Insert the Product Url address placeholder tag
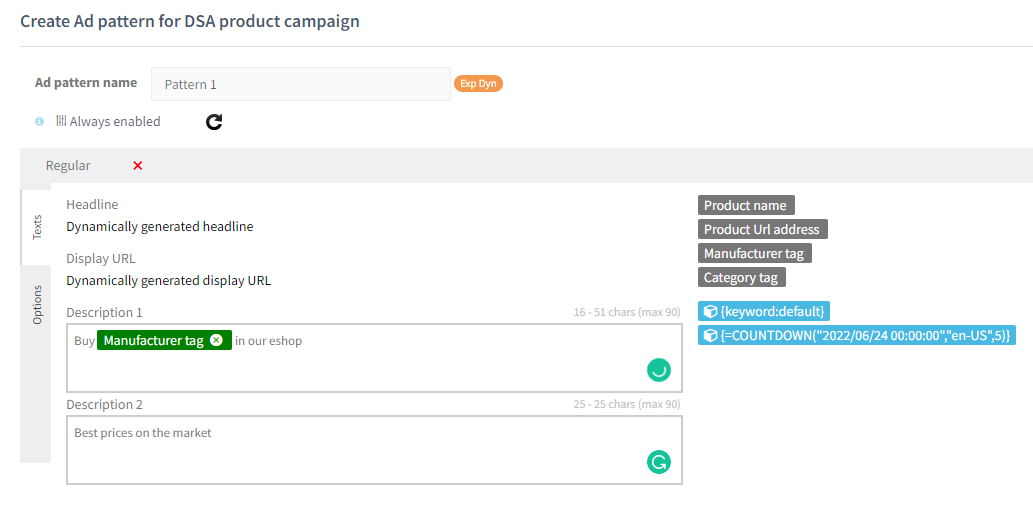 pyautogui.click(x=762, y=229)
